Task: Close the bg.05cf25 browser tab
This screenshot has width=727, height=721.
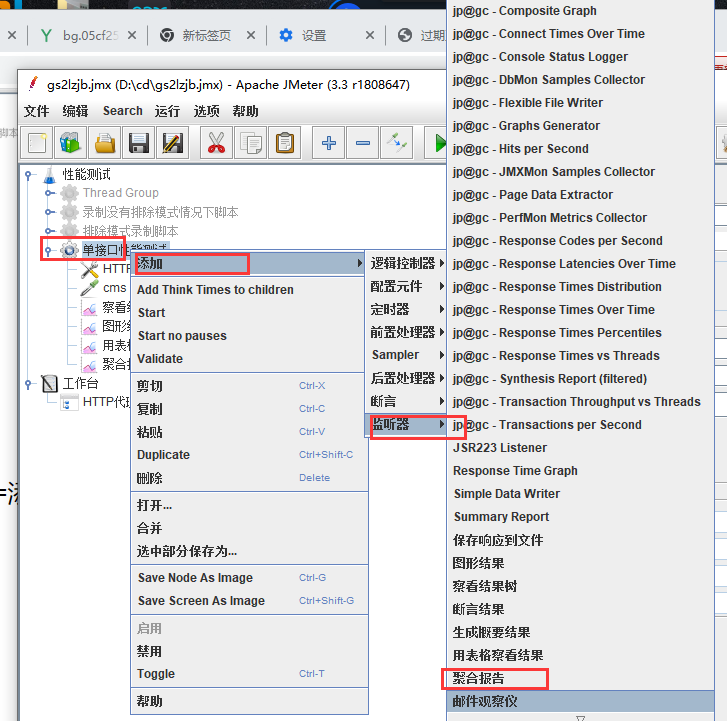Action: coord(132,35)
